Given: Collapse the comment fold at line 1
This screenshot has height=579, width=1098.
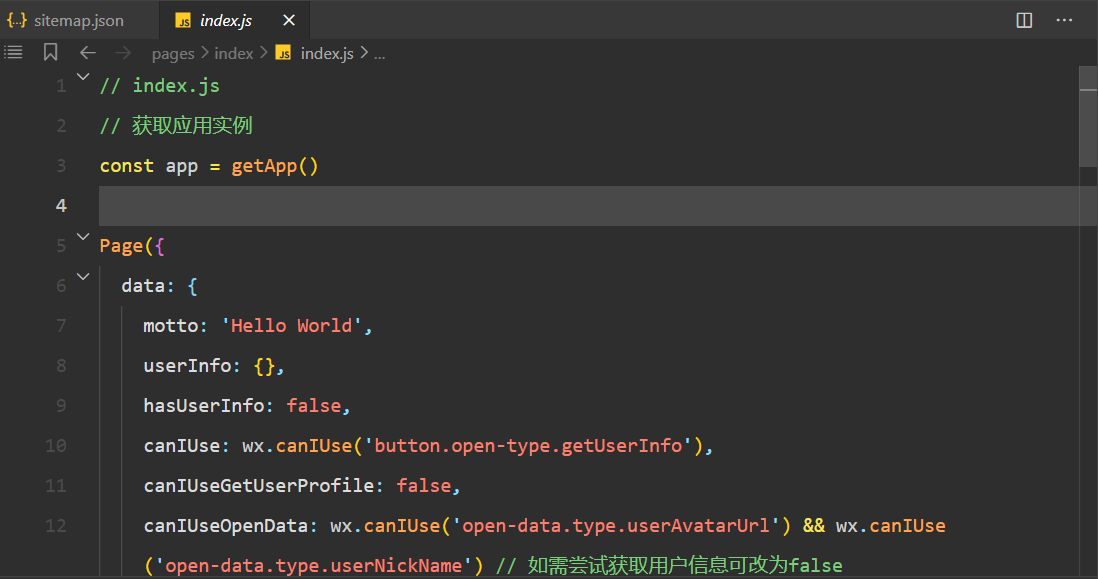Looking at the screenshot, I should tap(83, 78).
